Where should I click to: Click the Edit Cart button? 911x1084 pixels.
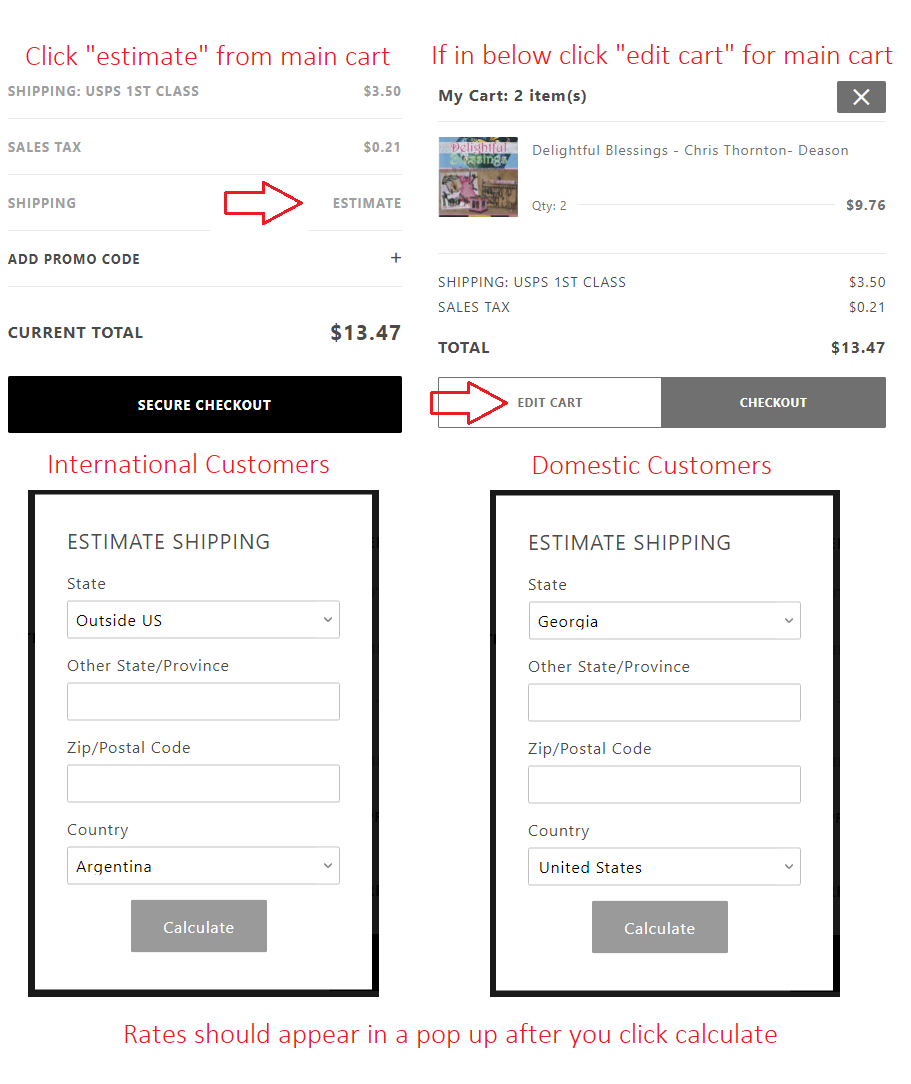pos(550,402)
